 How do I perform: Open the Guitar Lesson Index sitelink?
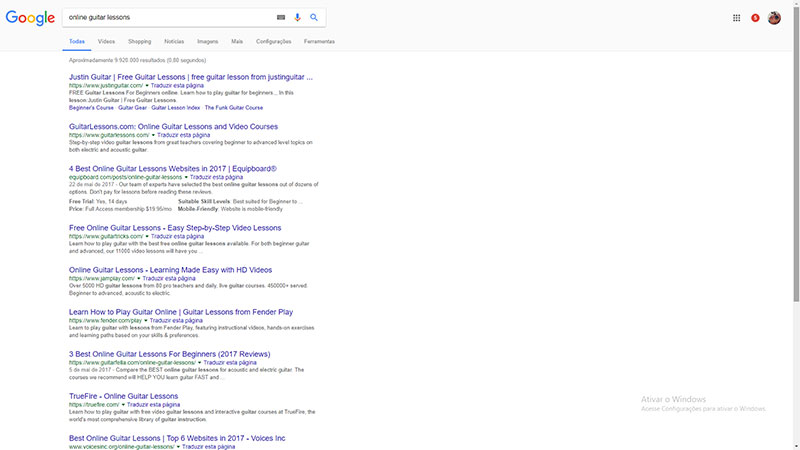[176, 108]
